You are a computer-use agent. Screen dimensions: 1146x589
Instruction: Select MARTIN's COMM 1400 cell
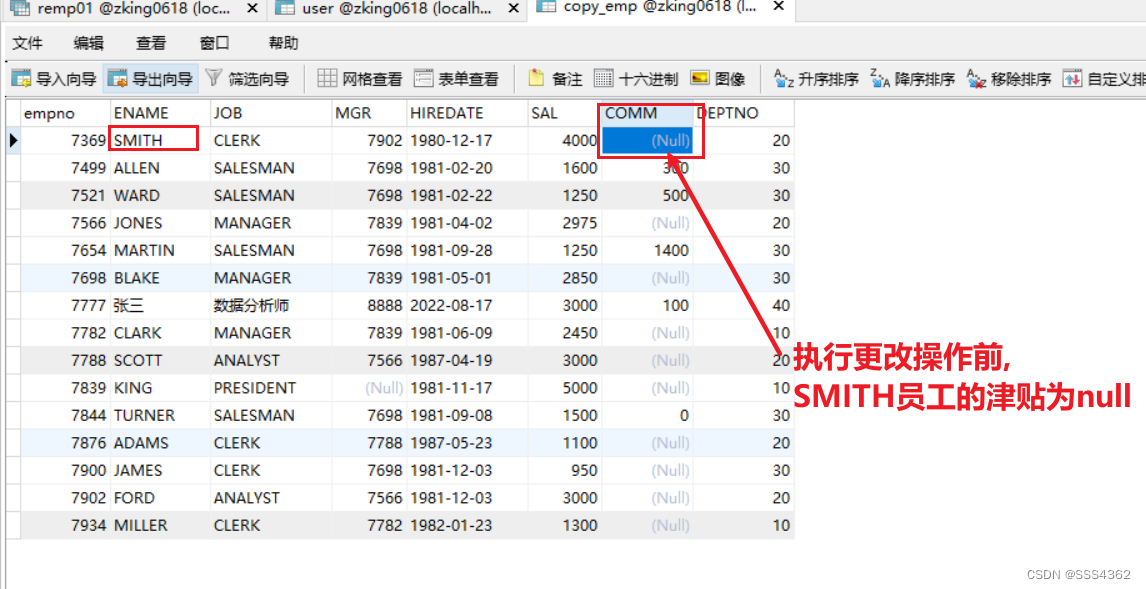tap(647, 250)
